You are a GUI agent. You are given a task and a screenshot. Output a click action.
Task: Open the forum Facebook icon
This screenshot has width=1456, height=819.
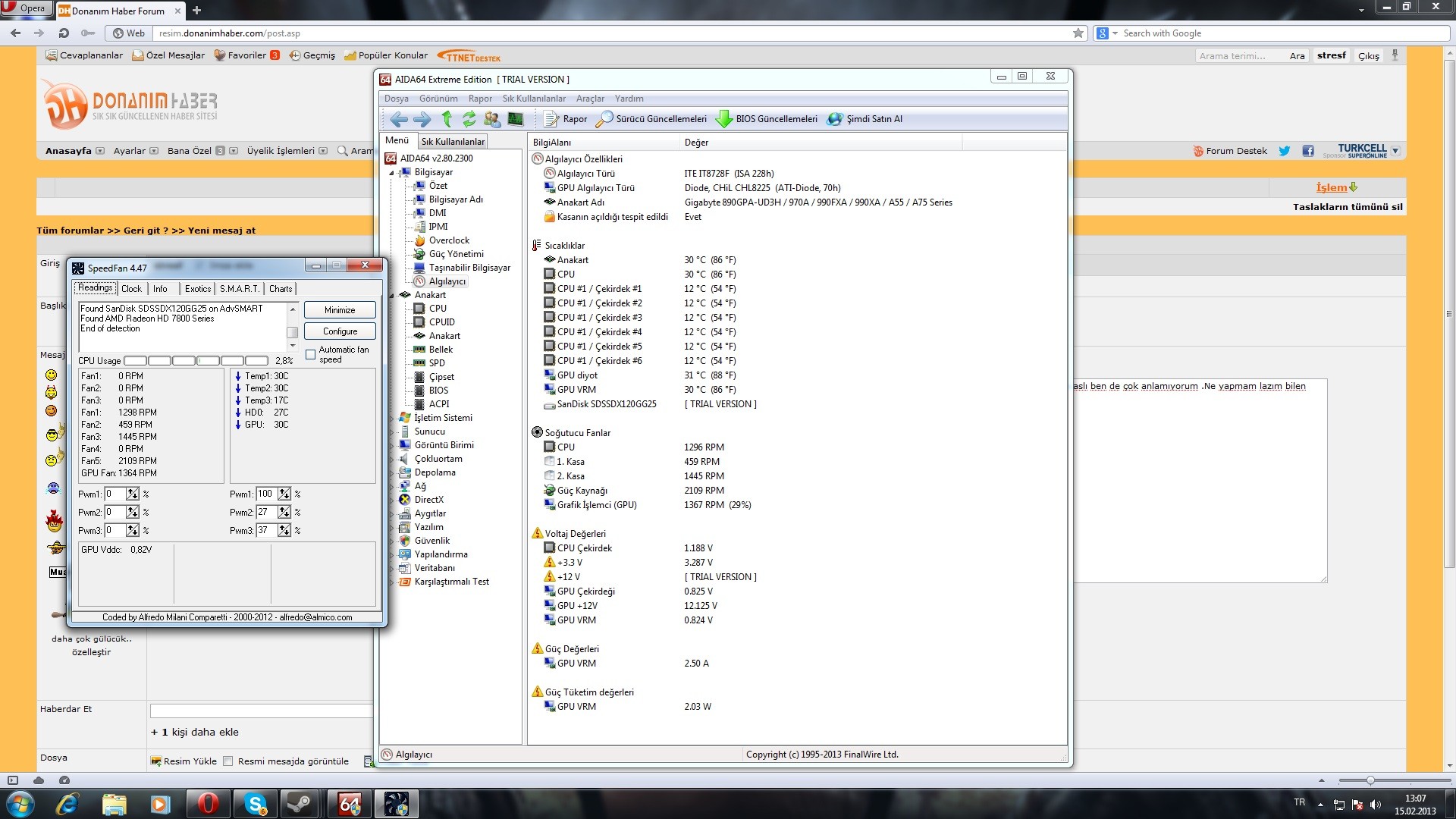coord(1308,151)
